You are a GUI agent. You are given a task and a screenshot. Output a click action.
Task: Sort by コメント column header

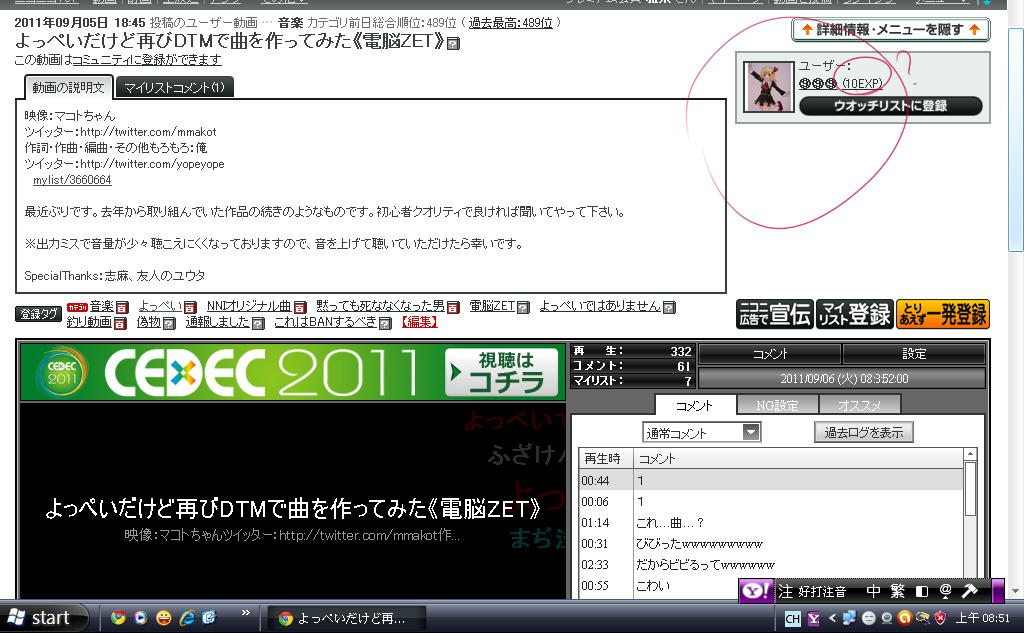799,459
